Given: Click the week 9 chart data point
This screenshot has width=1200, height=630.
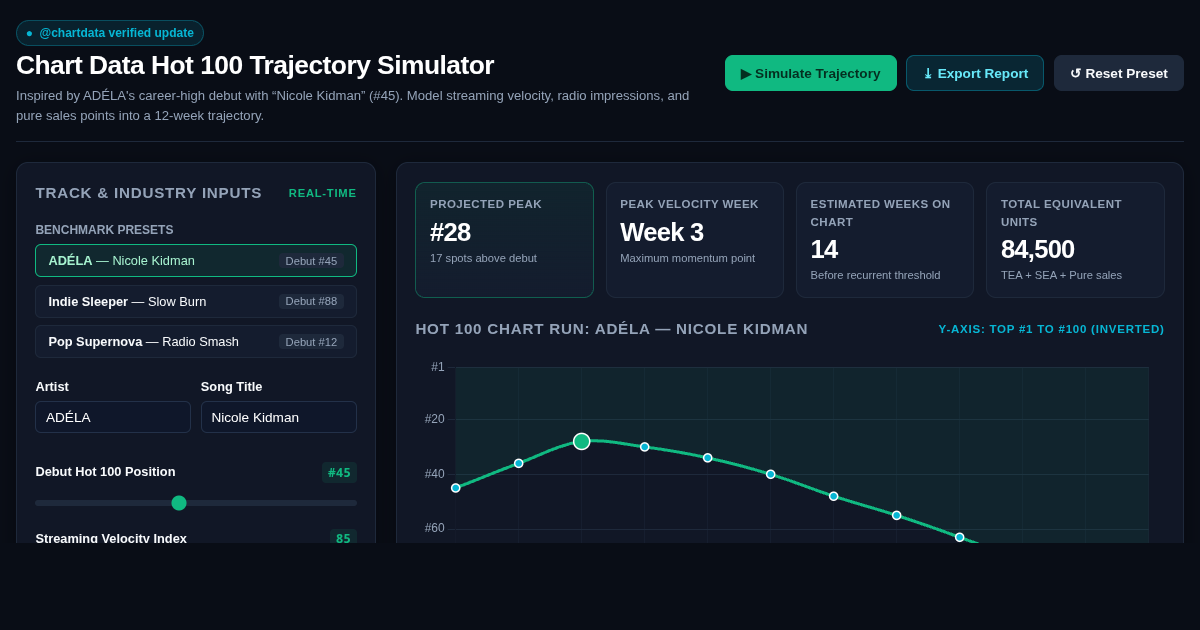Looking at the screenshot, I should (960, 537).
